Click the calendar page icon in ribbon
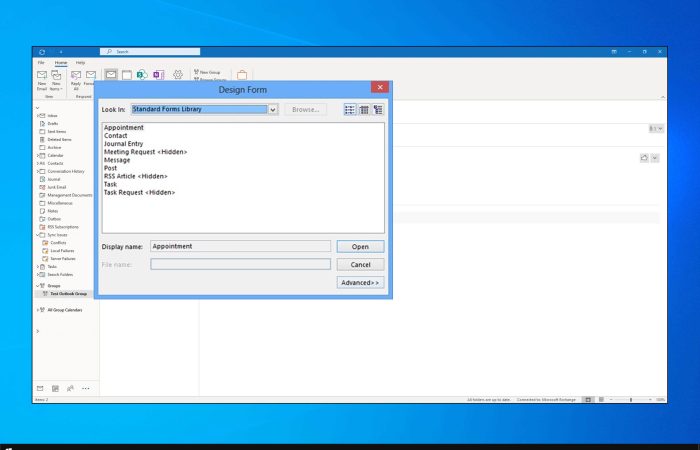This screenshot has height=450, width=700. pyautogui.click(x=127, y=75)
